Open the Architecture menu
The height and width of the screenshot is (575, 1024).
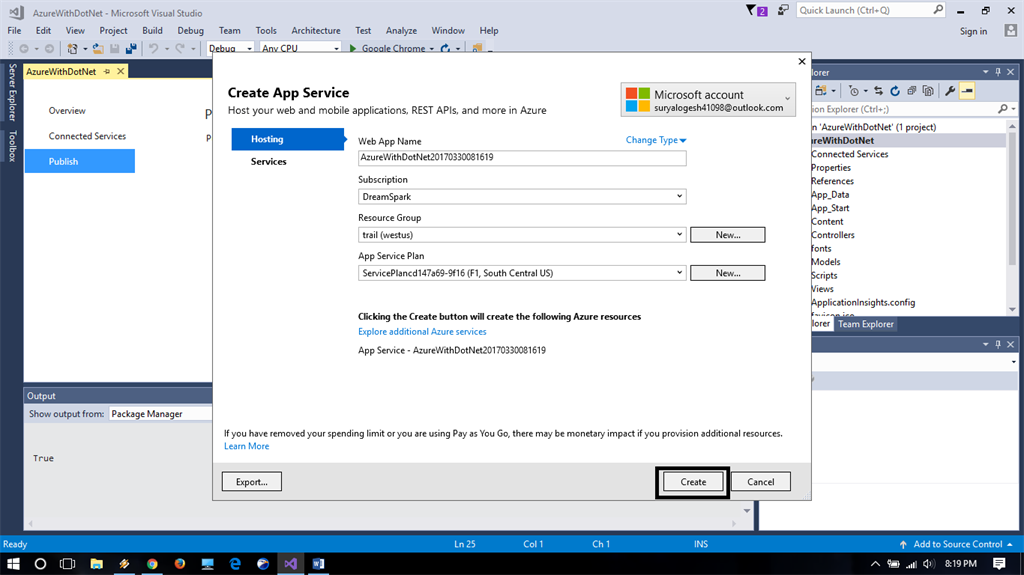tap(315, 31)
